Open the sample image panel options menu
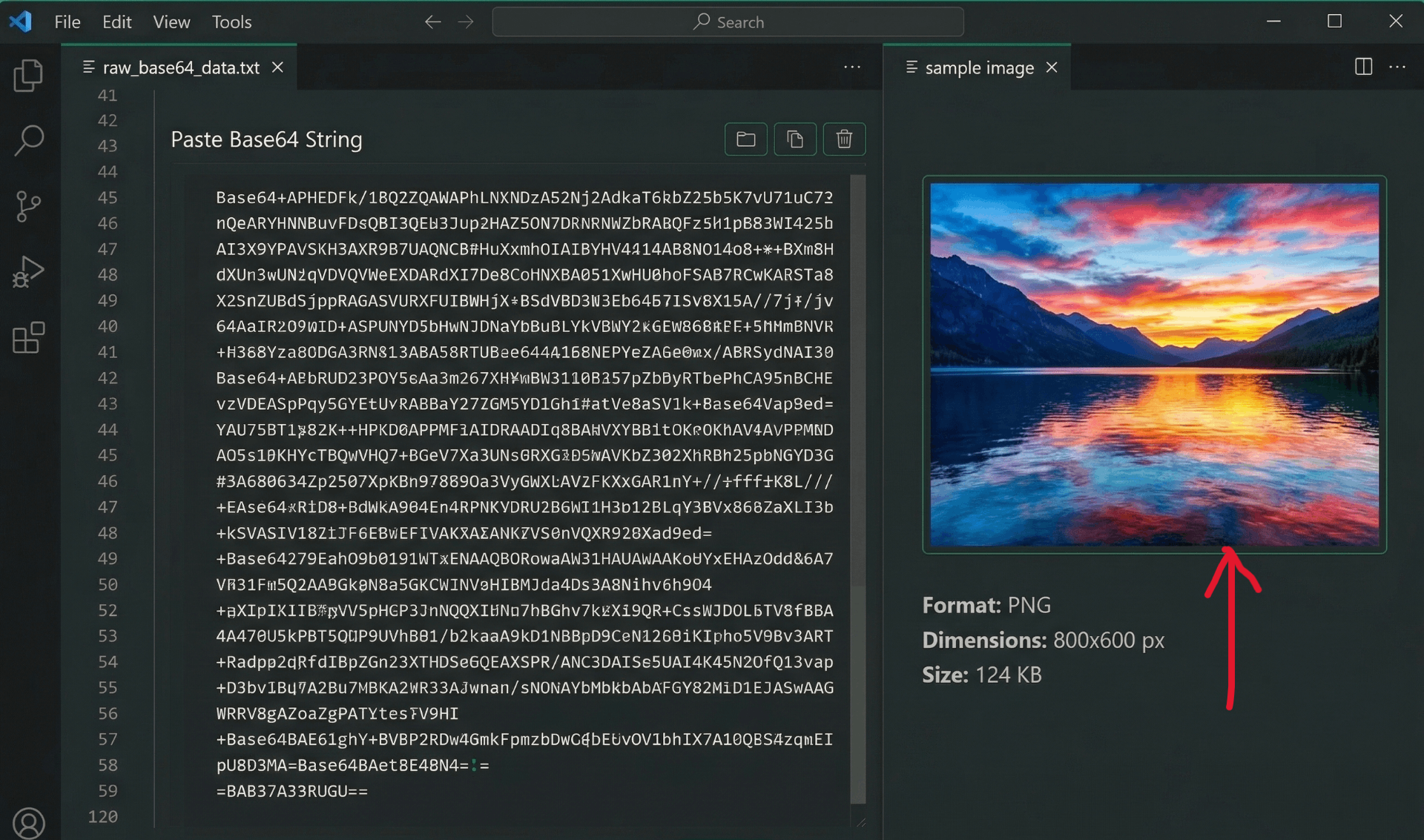1424x840 pixels. pyautogui.click(x=1397, y=67)
